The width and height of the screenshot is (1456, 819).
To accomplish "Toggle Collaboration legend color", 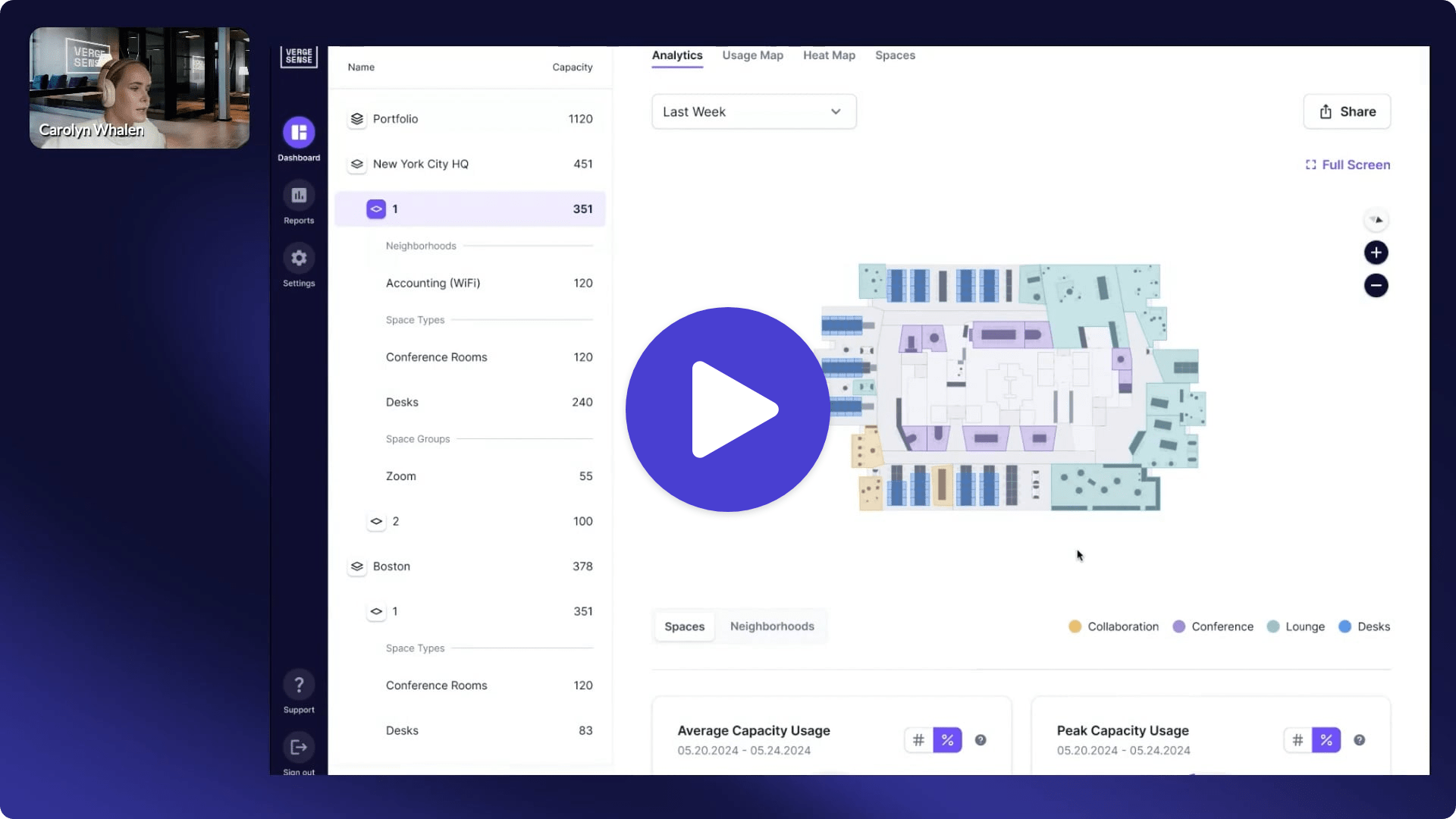I will coord(1075,626).
